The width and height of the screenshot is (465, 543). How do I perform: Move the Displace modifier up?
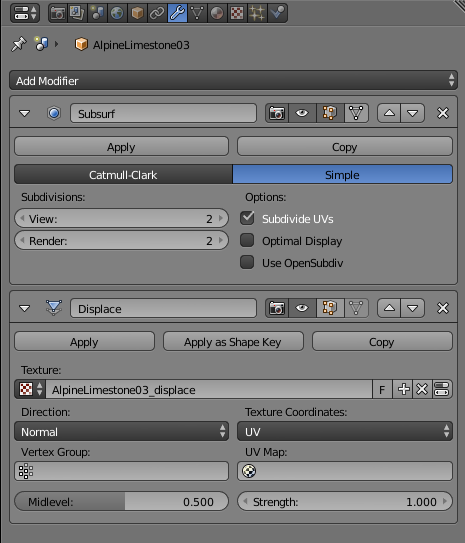click(x=389, y=308)
